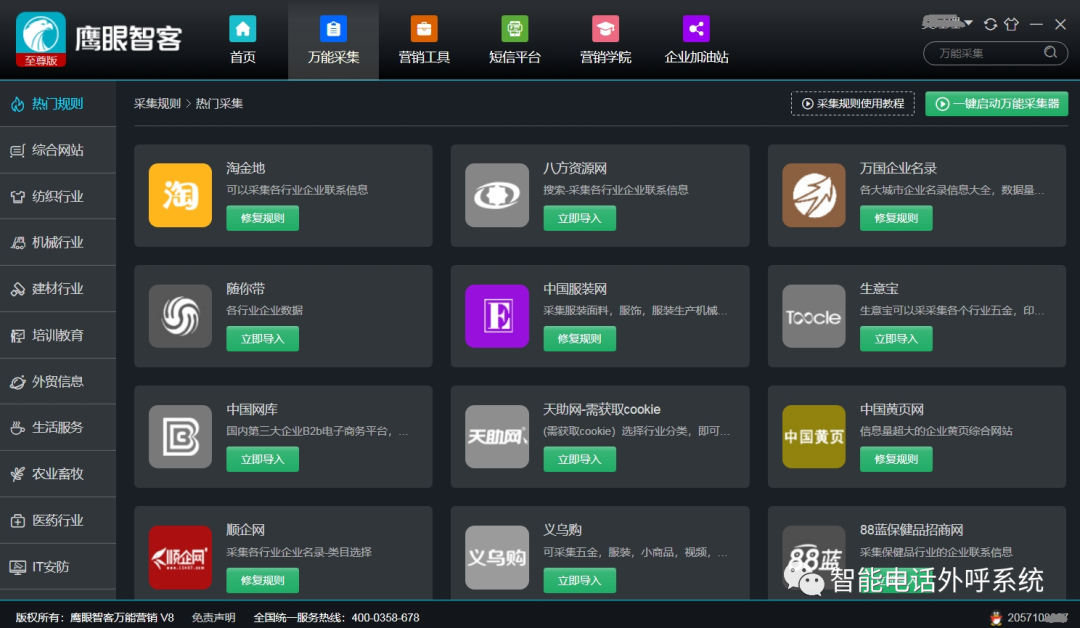This screenshot has height=628, width=1080.
Task: Click 立即导入 under 八方资源网
Action: pyautogui.click(x=579, y=218)
